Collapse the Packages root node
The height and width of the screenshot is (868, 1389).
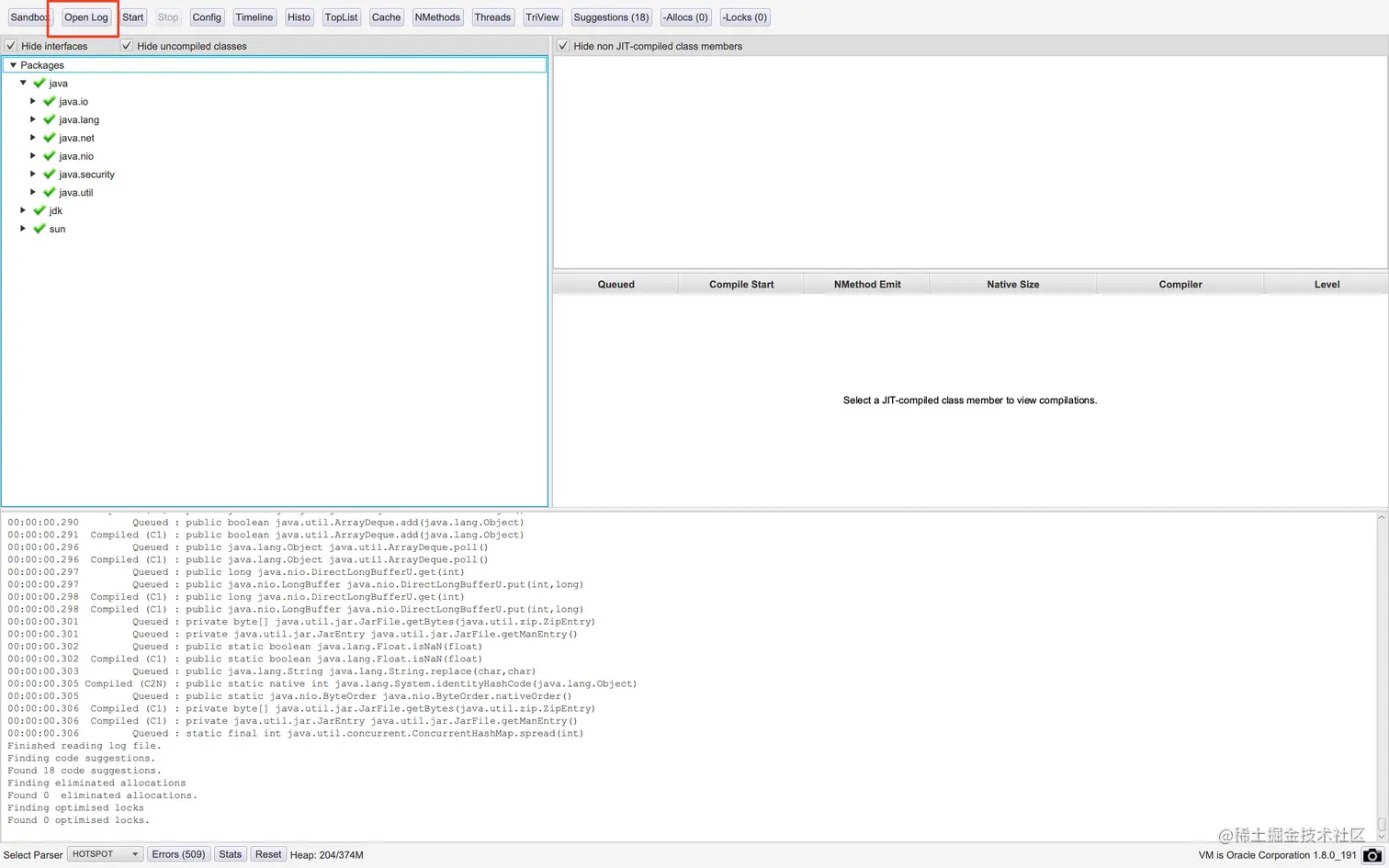coord(13,65)
